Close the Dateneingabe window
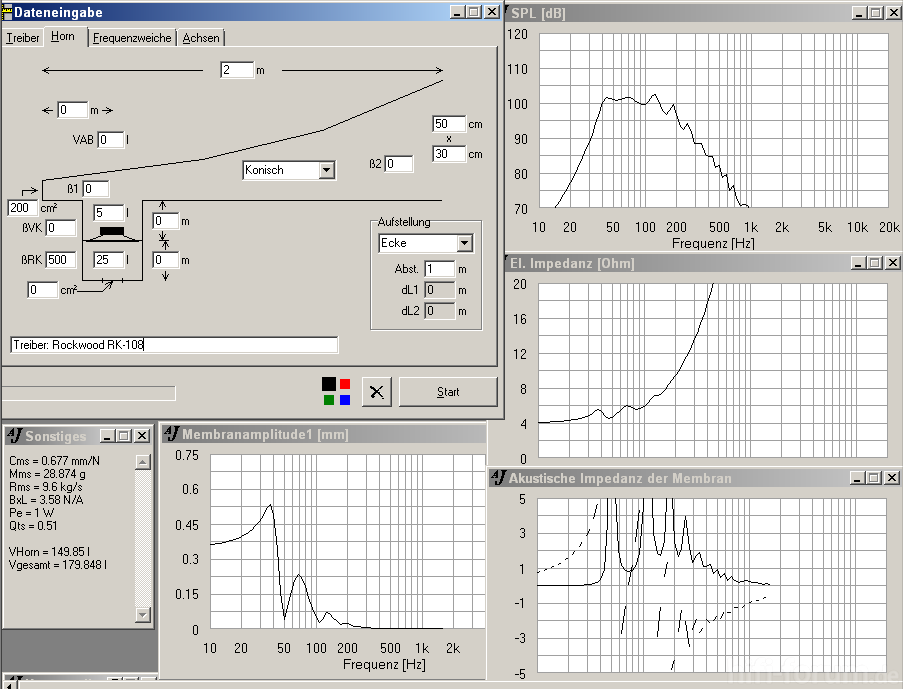 point(492,12)
